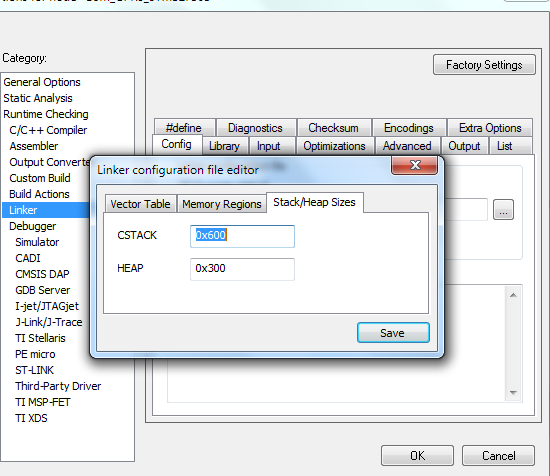The height and width of the screenshot is (476, 550).
Task: Select Build Actions category
Action: (39, 194)
